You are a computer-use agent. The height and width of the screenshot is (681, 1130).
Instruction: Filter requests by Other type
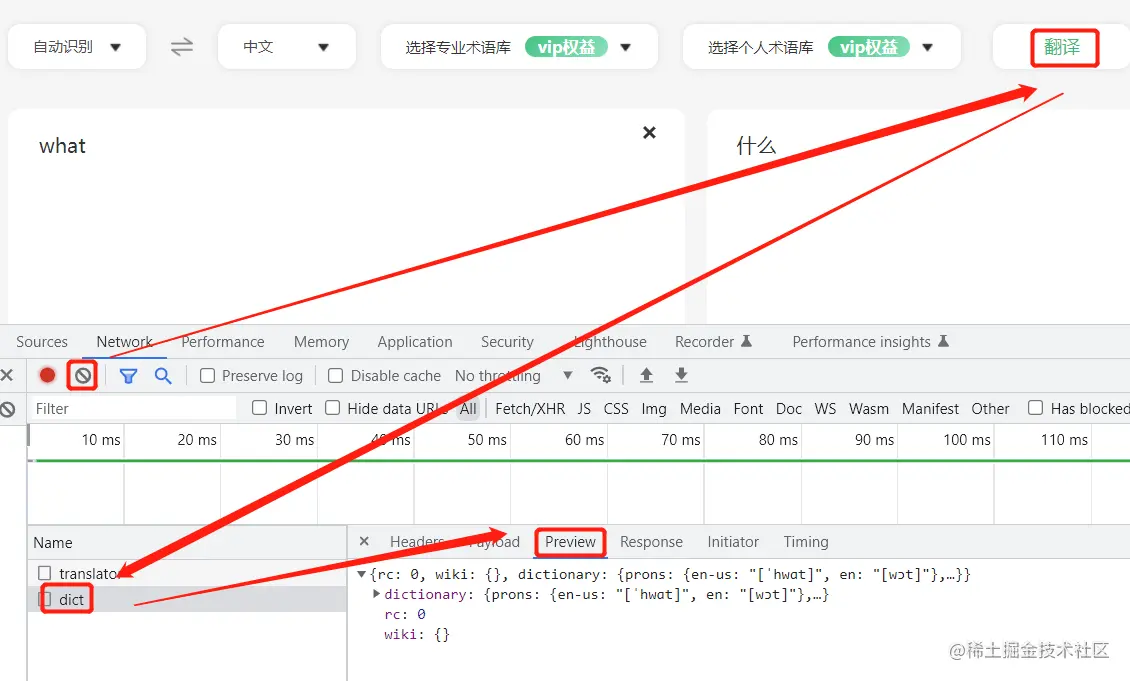(x=990, y=409)
